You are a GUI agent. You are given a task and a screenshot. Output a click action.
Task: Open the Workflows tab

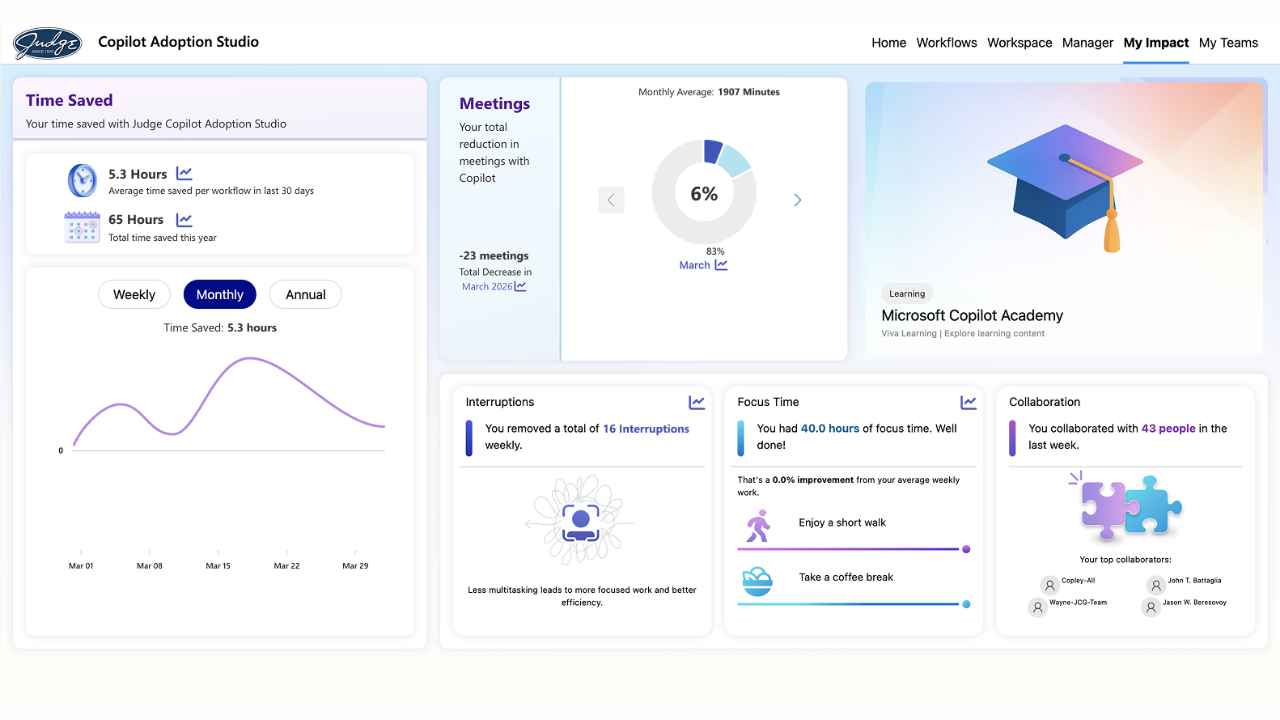[x=947, y=43]
